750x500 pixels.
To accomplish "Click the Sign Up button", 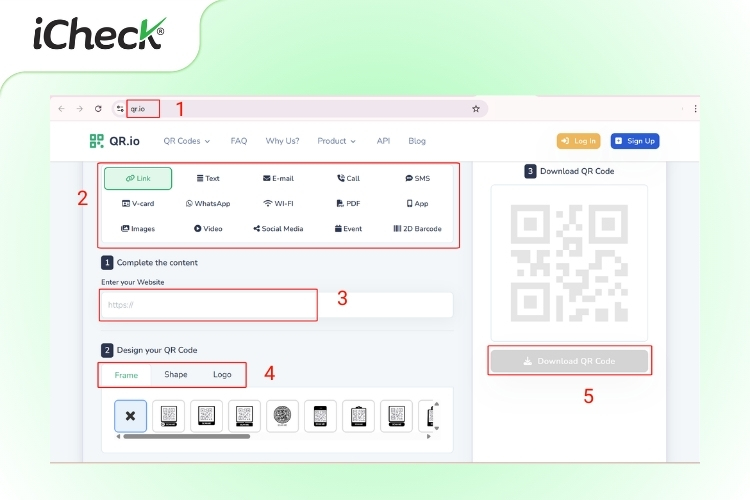I will pyautogui.click(x=635, y=141).
